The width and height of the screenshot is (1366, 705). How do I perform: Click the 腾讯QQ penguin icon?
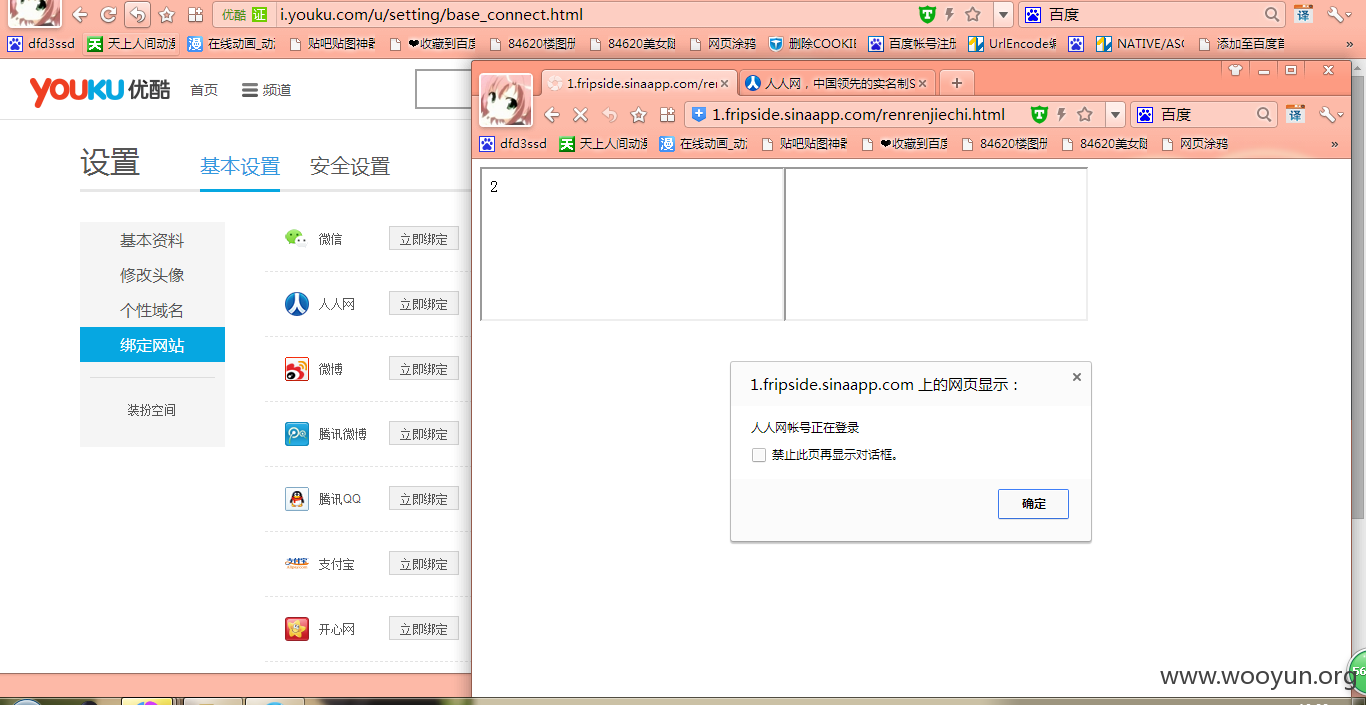[297, 499]
